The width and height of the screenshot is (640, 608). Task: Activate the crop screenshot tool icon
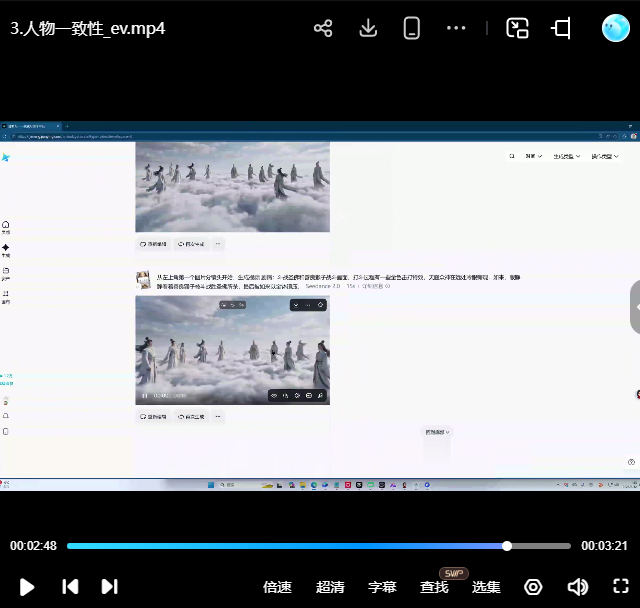(561, 29)
